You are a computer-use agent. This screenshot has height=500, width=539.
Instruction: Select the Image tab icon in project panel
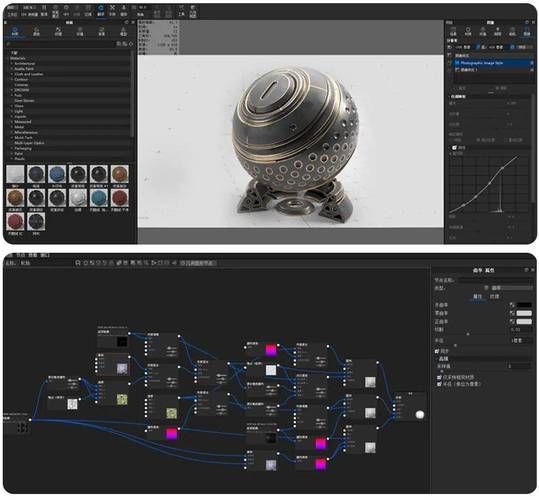tap(527, 31)
